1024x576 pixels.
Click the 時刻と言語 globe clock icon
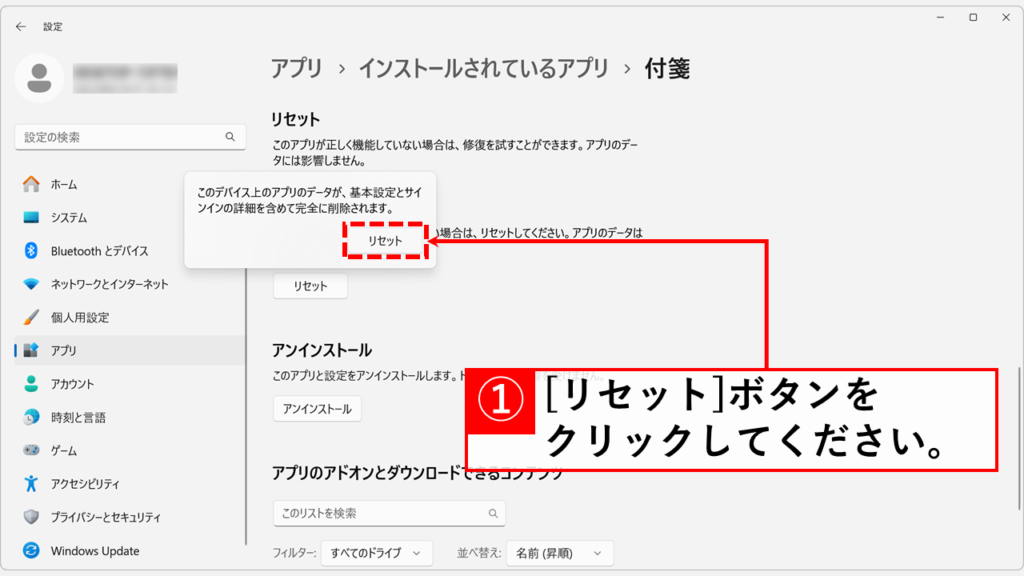tap(31, 417)
